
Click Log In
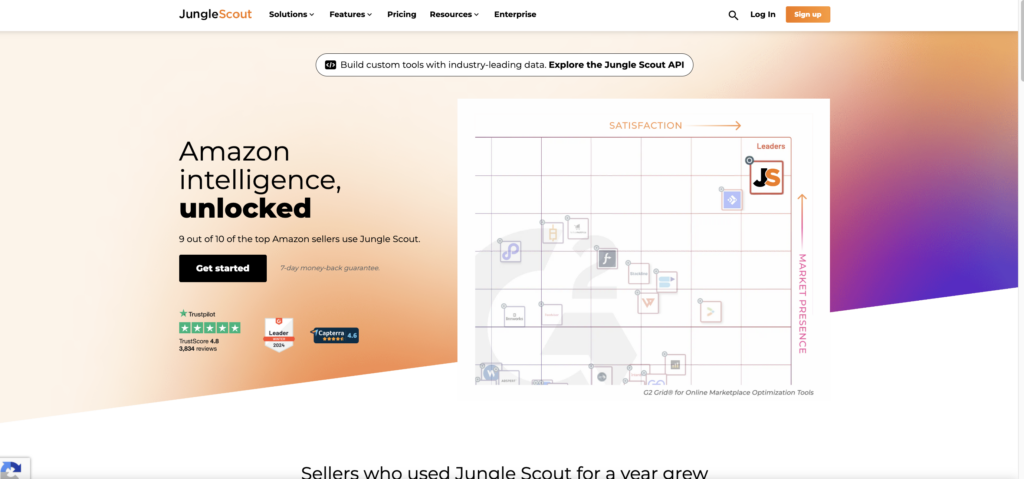coord(763,14)
